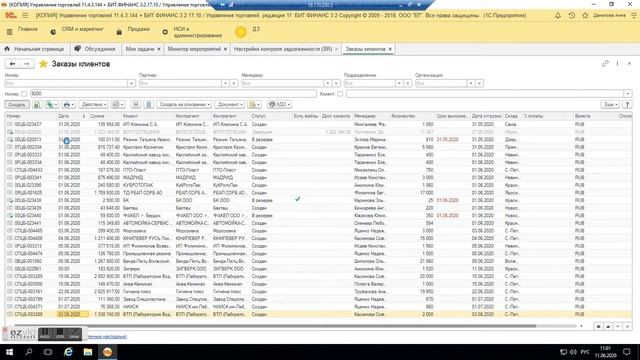Close the Заказы клиентов tab
The height and width of the screenshot is (360, 640).
pos(390,49)
